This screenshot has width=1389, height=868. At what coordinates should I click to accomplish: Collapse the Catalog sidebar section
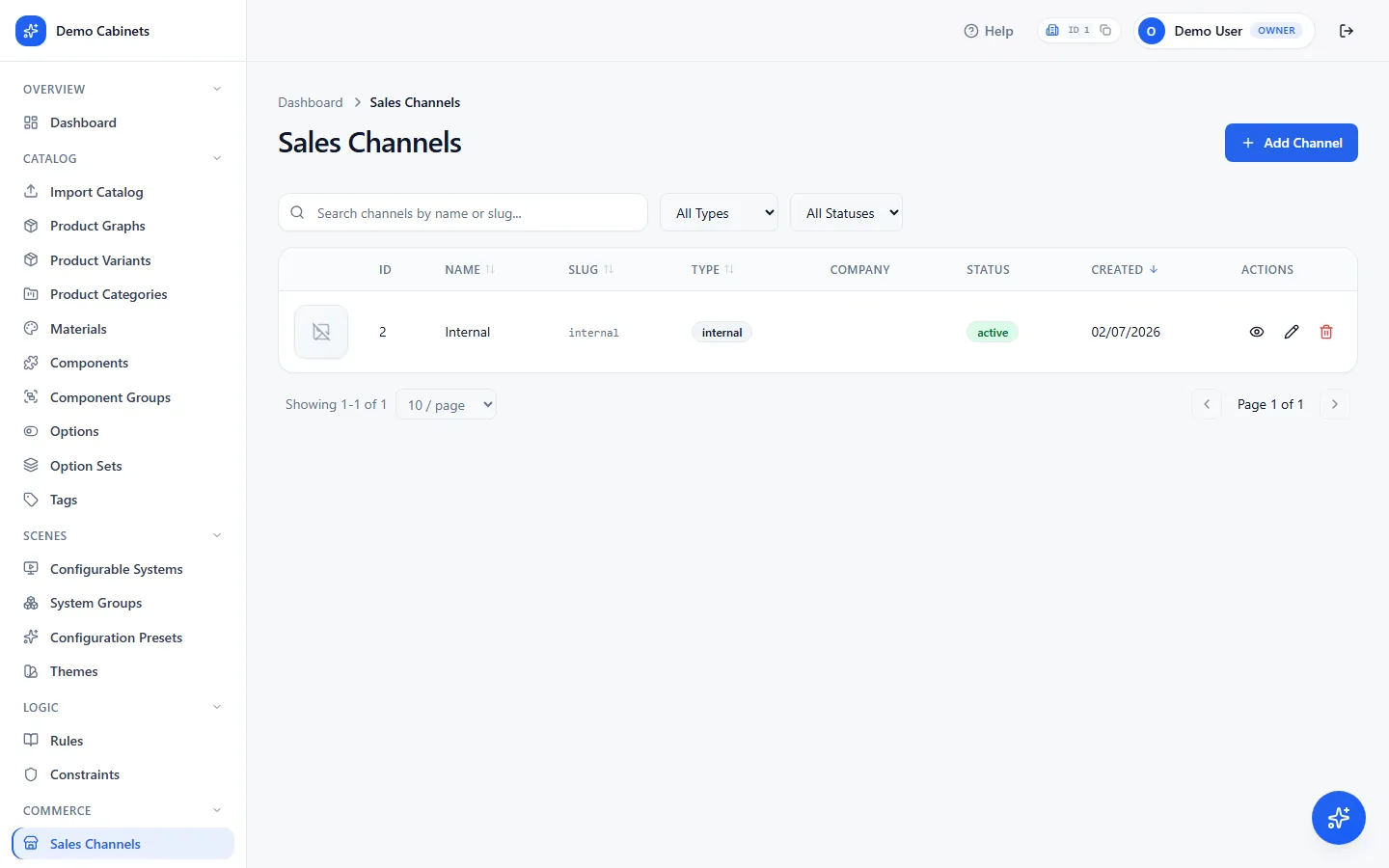[x=217, y=158]
